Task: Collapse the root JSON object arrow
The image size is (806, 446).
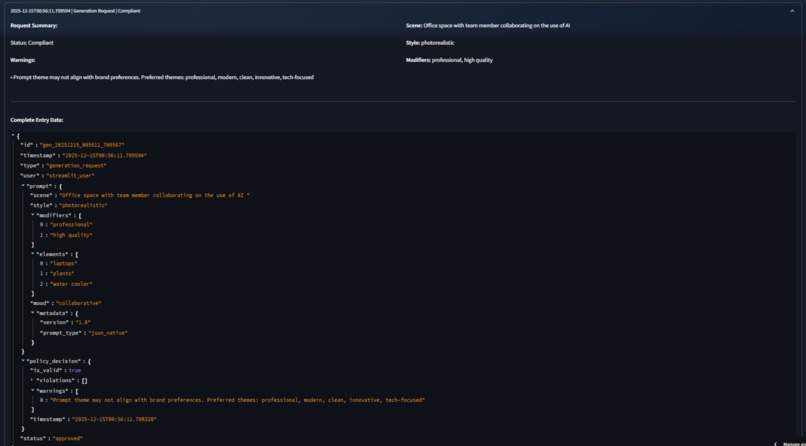Action: click(x=13, y=135)
